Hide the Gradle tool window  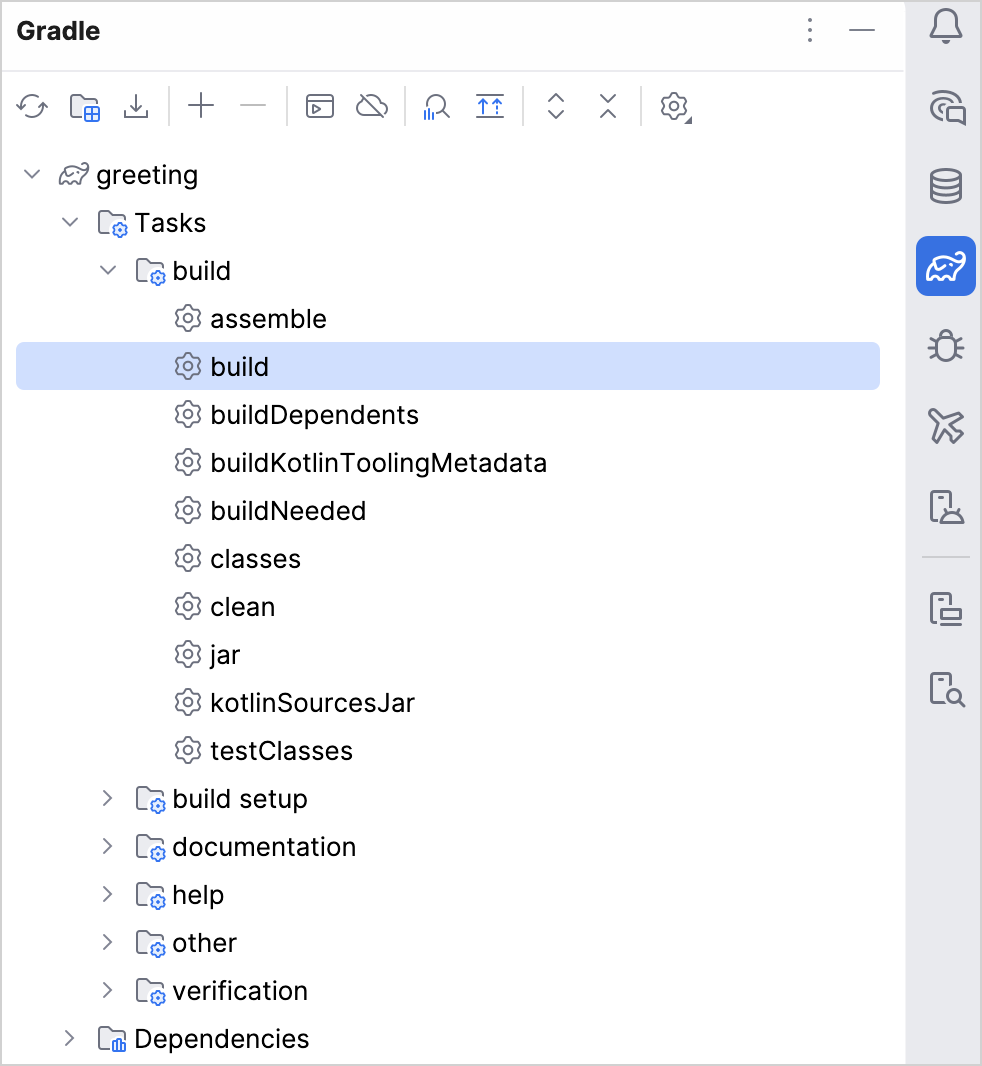tap(862, 30)
